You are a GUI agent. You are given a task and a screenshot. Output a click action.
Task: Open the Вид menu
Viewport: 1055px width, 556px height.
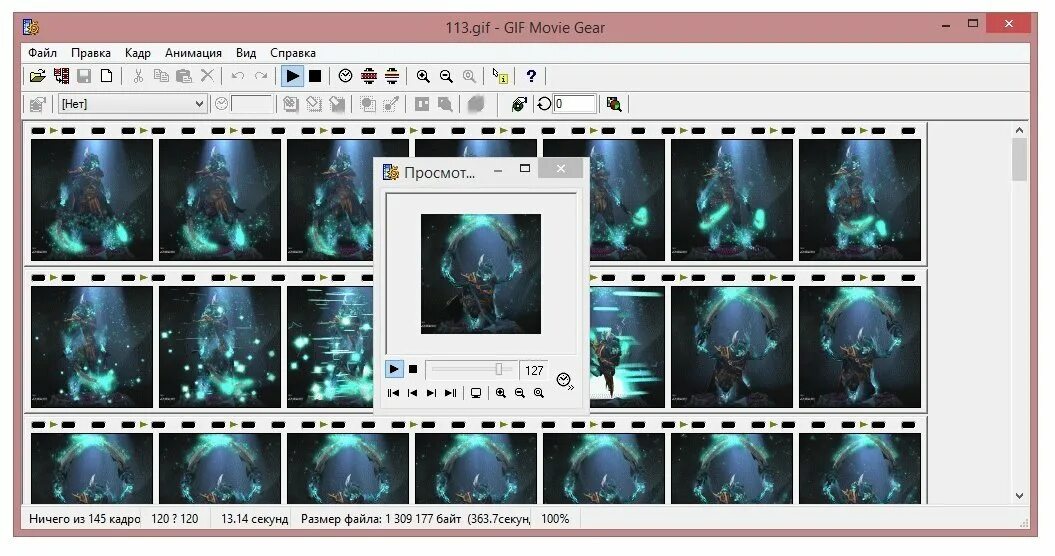(246, 53)
